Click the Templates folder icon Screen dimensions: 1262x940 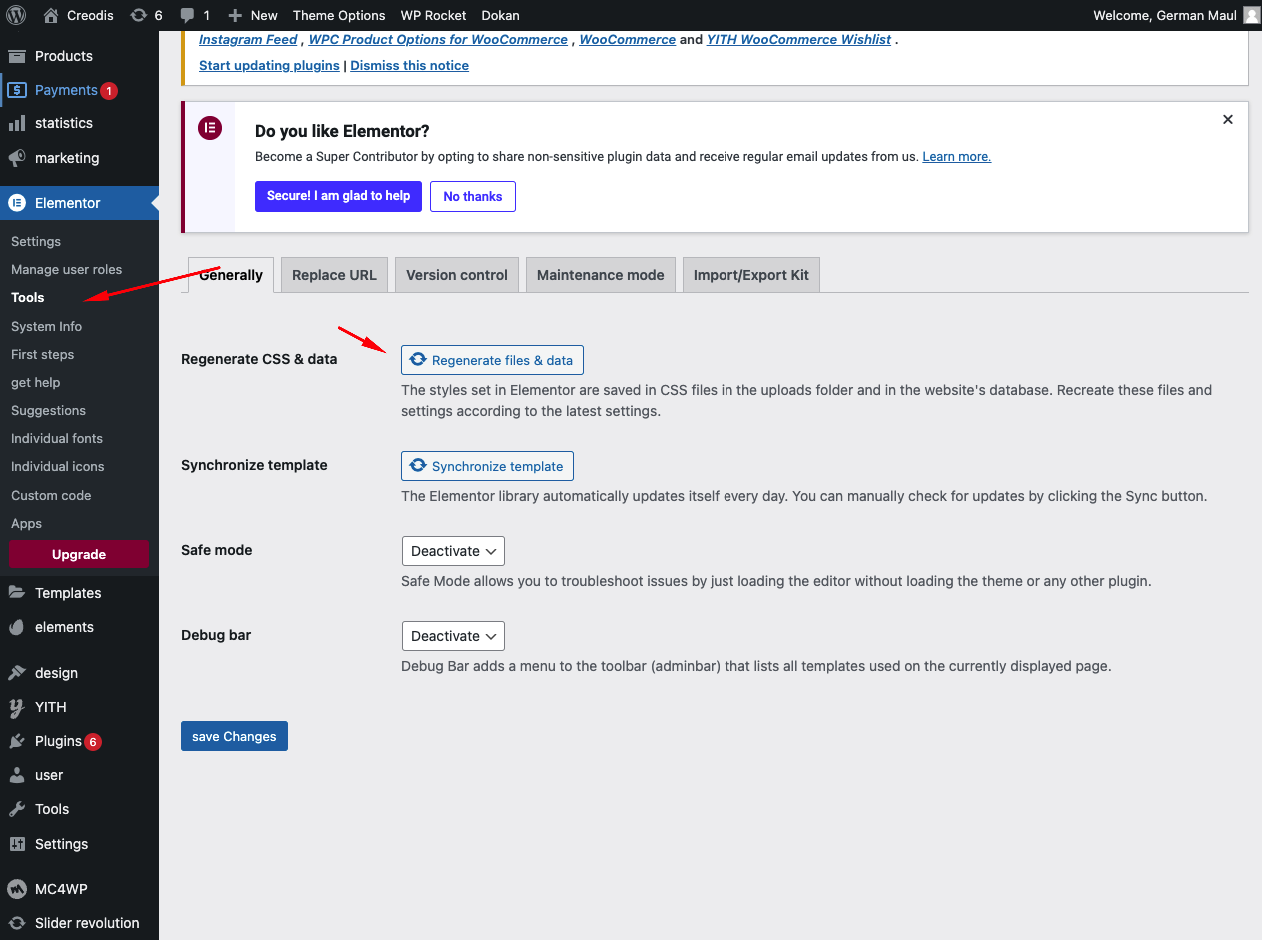click(17, 593)
